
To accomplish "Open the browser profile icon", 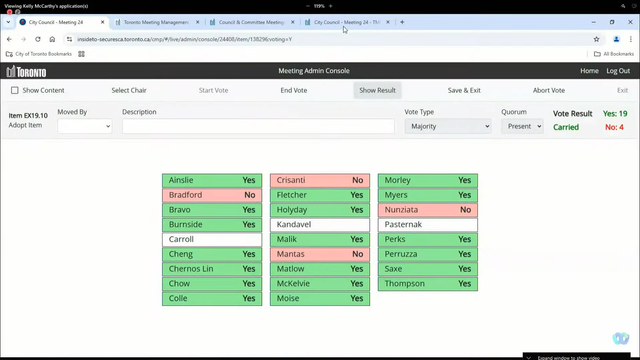I will click(616, 39).
